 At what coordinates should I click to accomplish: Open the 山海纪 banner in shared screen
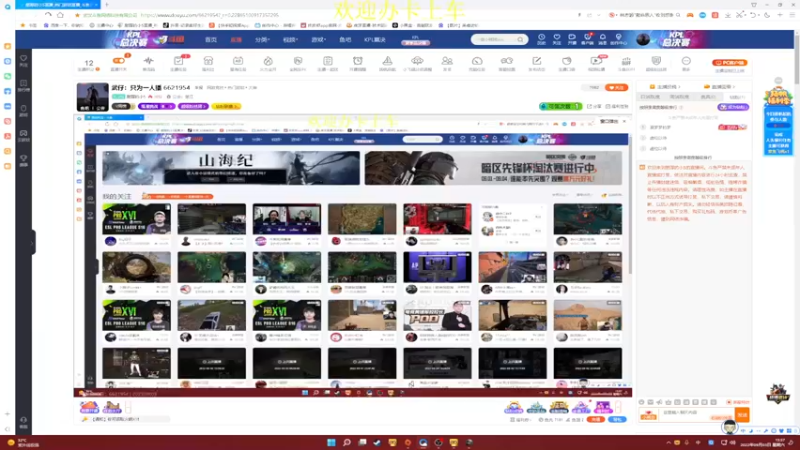point(231,168)
